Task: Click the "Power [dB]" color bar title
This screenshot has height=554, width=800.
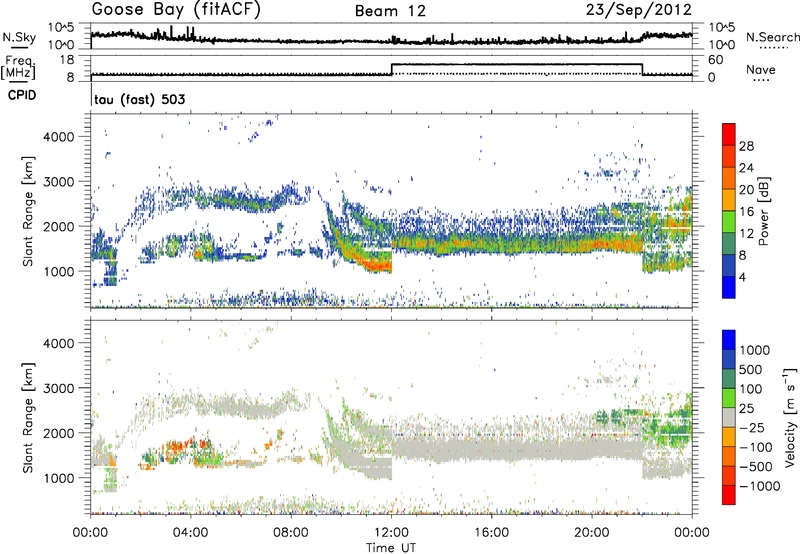Action: click(763, 211)
